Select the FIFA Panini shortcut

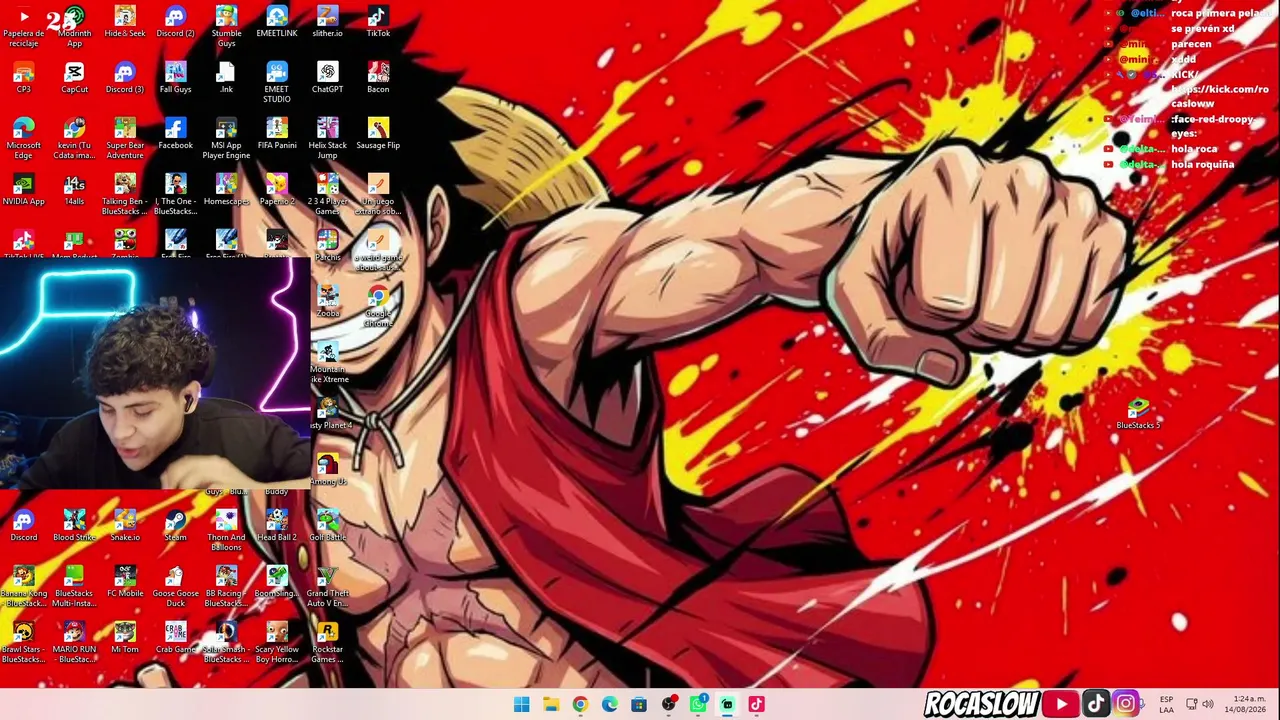277,134
